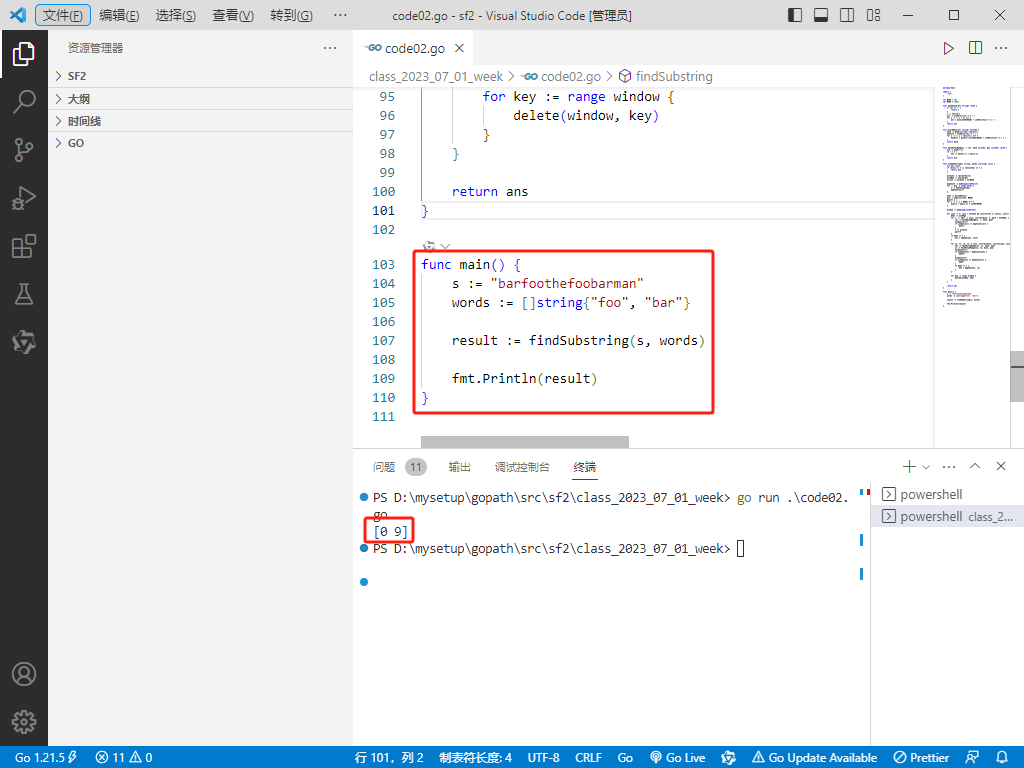This screenshot has width=1024, height=768.
Task: Switch to the 调试控制台 tab
Action: pyautogui.click(x=522, y=467)
